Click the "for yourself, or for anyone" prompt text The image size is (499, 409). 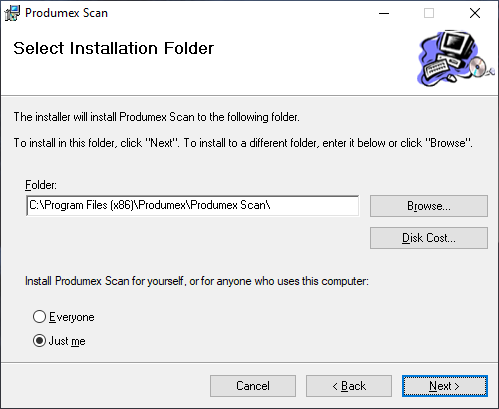(197, 281)
